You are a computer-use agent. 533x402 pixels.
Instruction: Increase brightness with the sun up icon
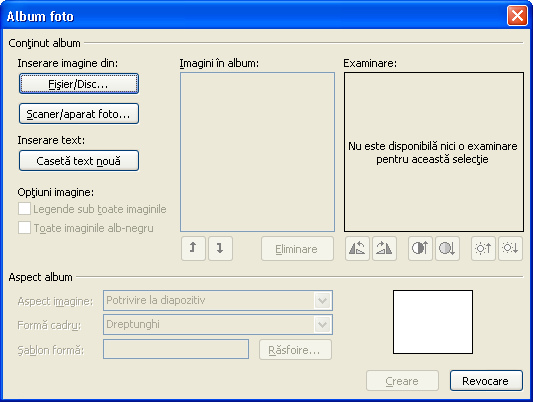click(x=483, y=249)
